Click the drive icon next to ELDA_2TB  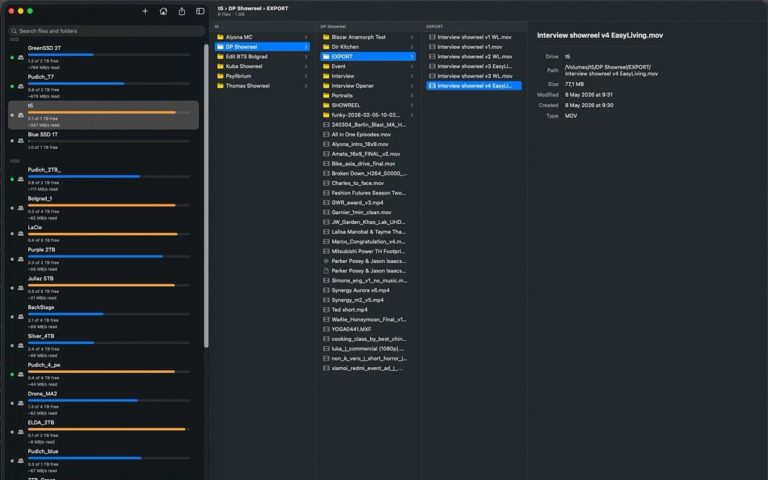tap(21, 432)
